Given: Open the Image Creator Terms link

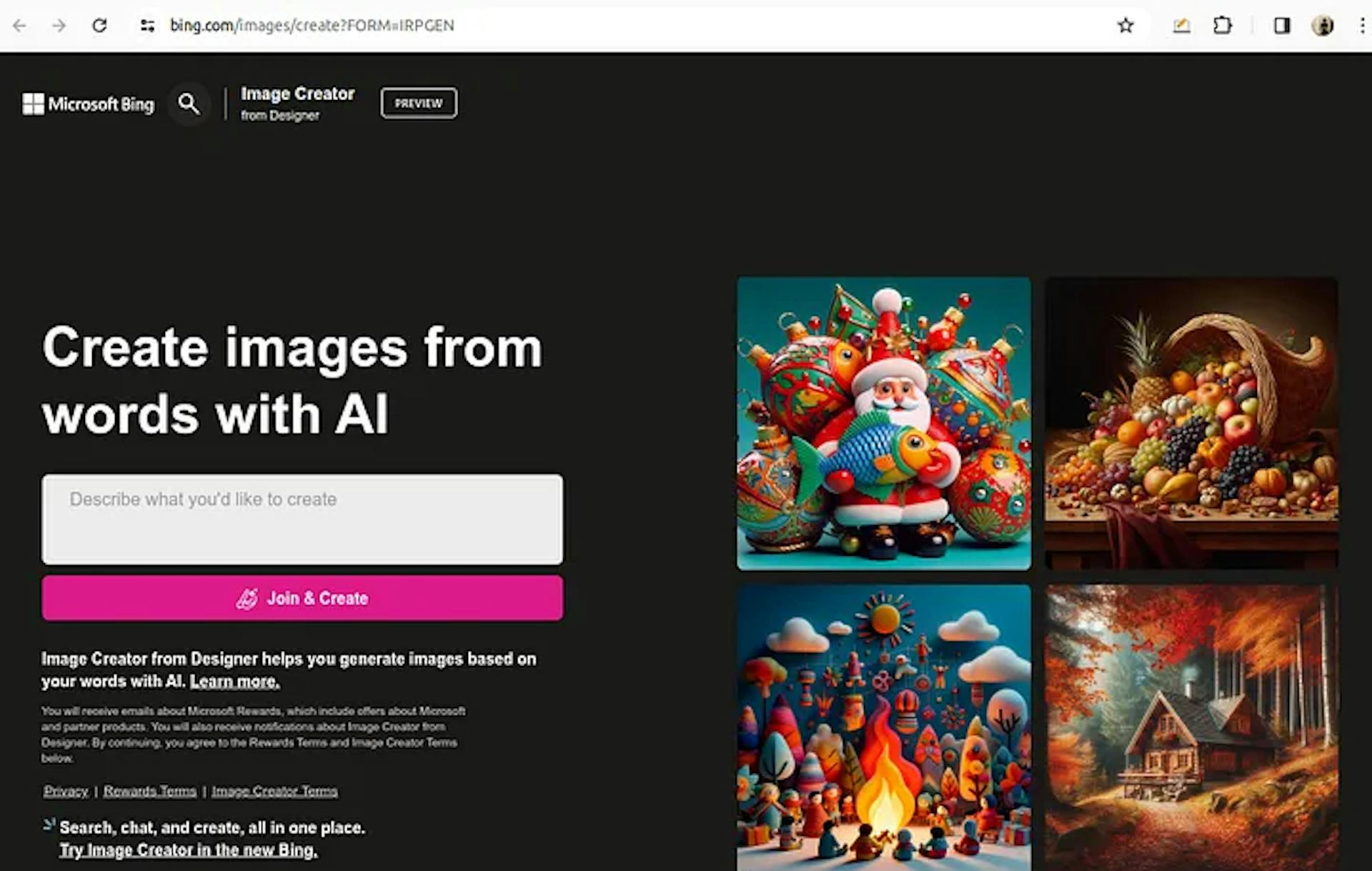Looking at the screenshot, I should click(x=276, y=791).
